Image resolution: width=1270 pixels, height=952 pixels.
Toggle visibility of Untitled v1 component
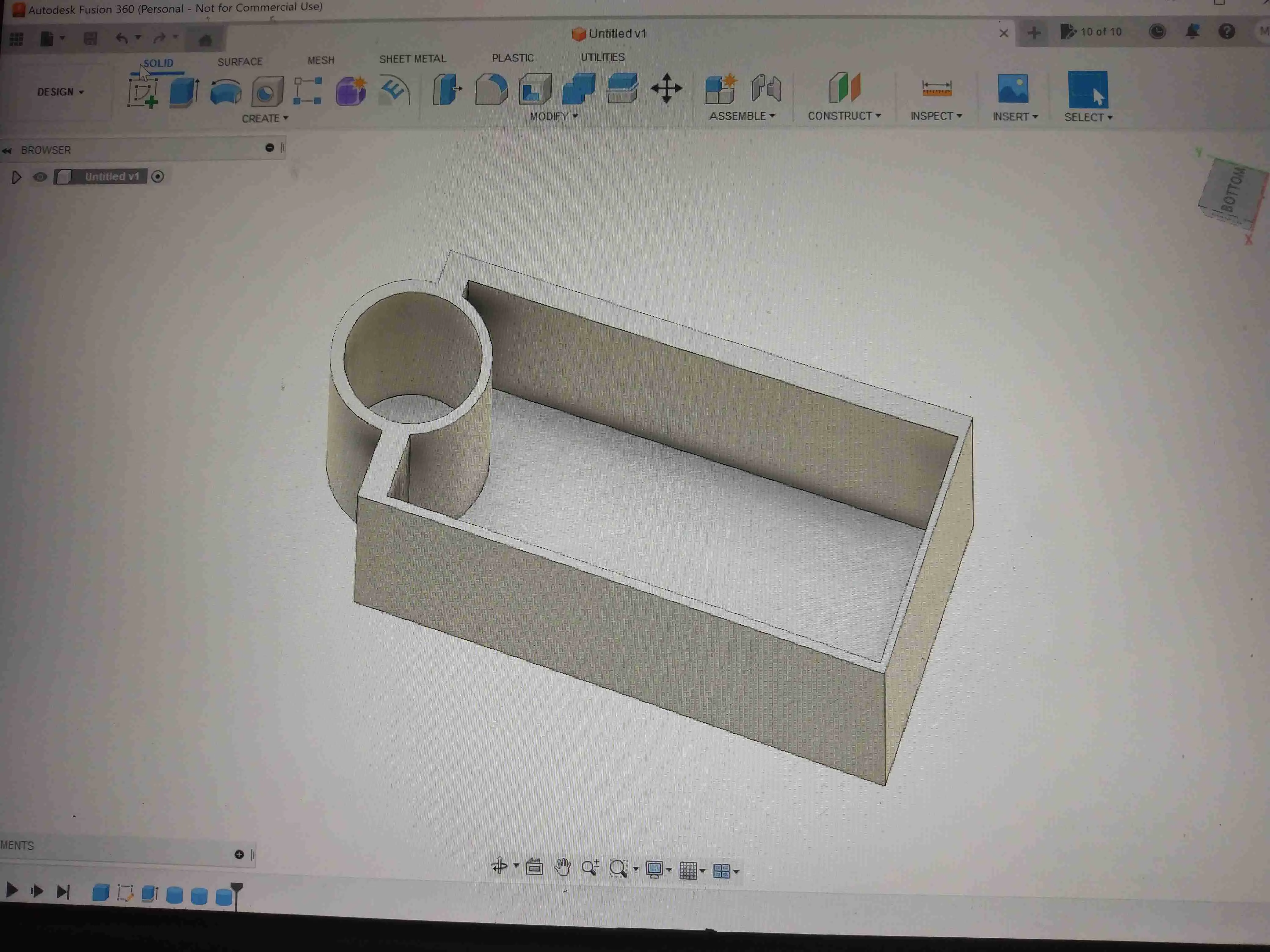click(x=40, y=177)
